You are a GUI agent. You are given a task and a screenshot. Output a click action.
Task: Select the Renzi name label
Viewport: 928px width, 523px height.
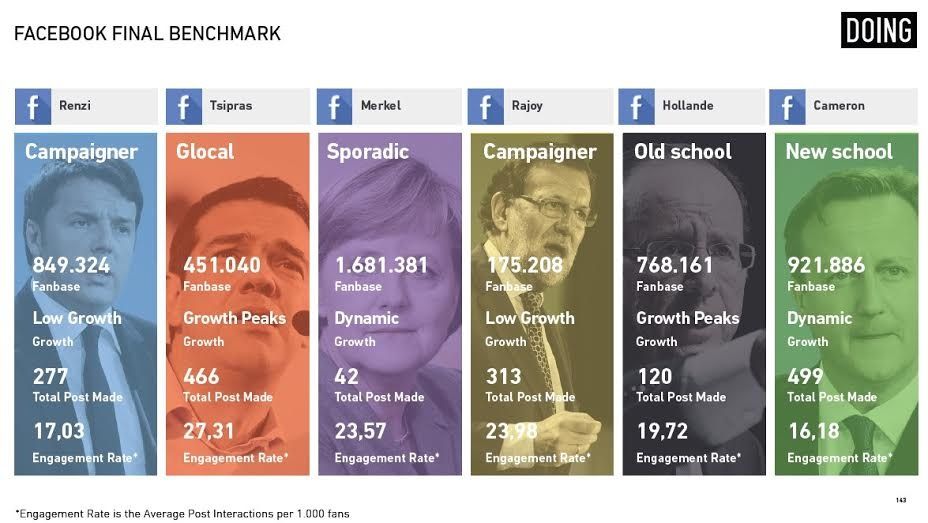(75, 105)
